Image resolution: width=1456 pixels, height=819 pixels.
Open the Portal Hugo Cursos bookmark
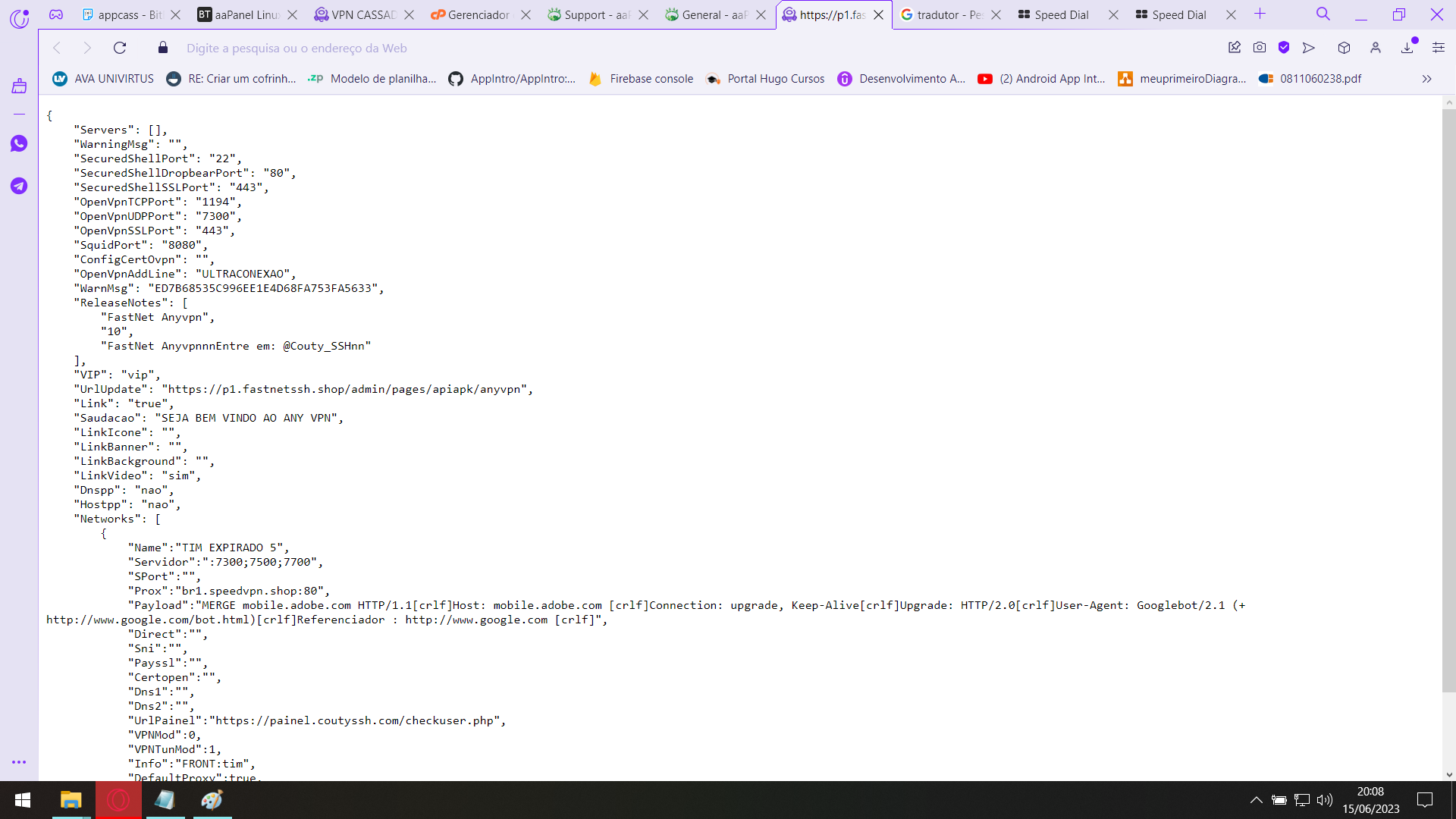coord(765,79)
